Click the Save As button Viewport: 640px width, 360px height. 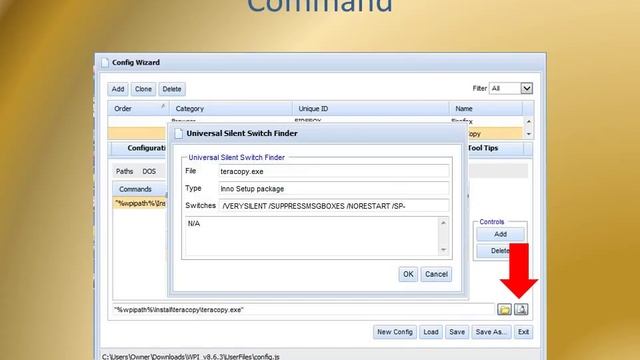pos(491,332)
